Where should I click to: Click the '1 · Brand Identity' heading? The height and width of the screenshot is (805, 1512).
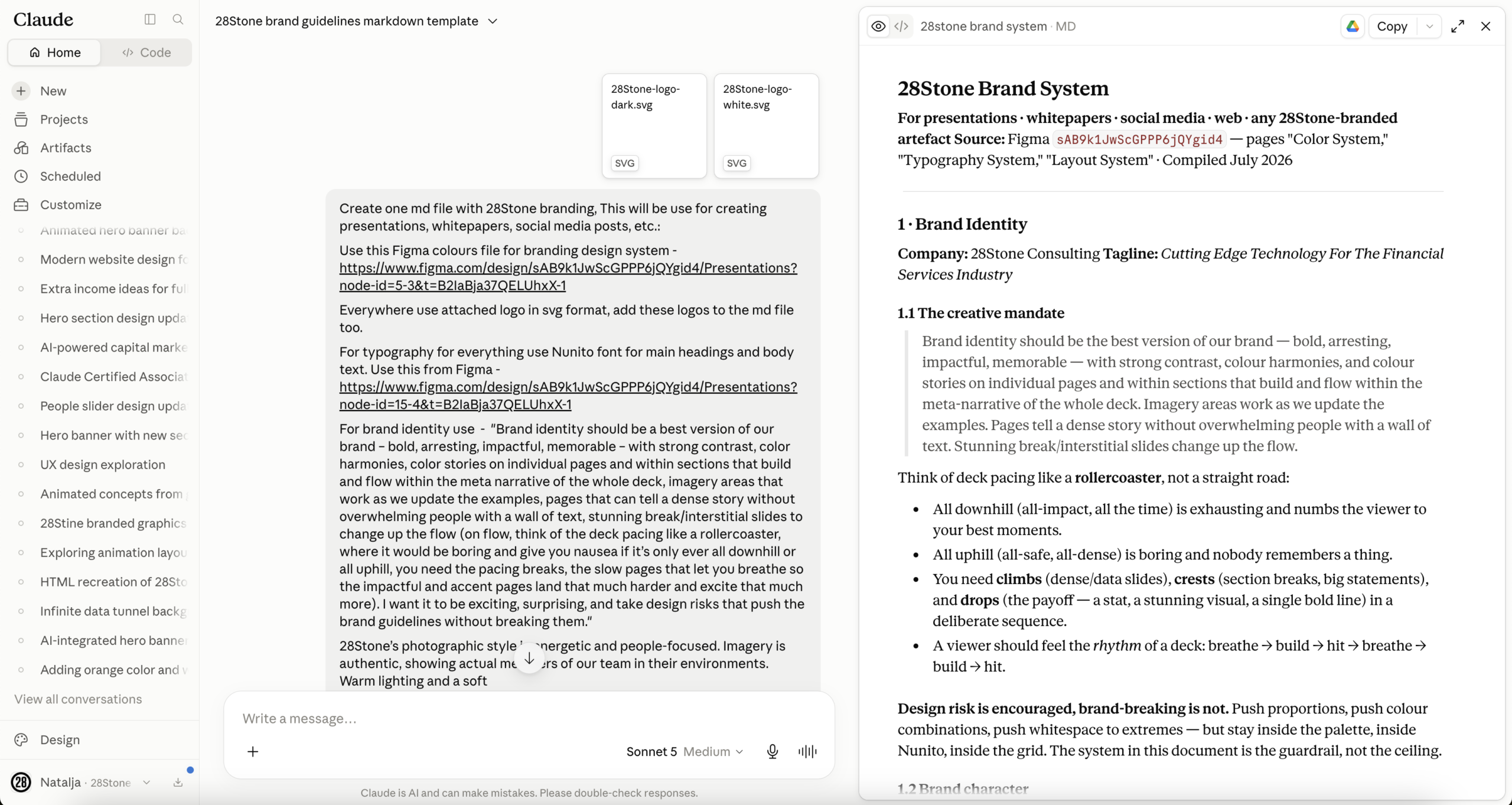click(962, 224)
